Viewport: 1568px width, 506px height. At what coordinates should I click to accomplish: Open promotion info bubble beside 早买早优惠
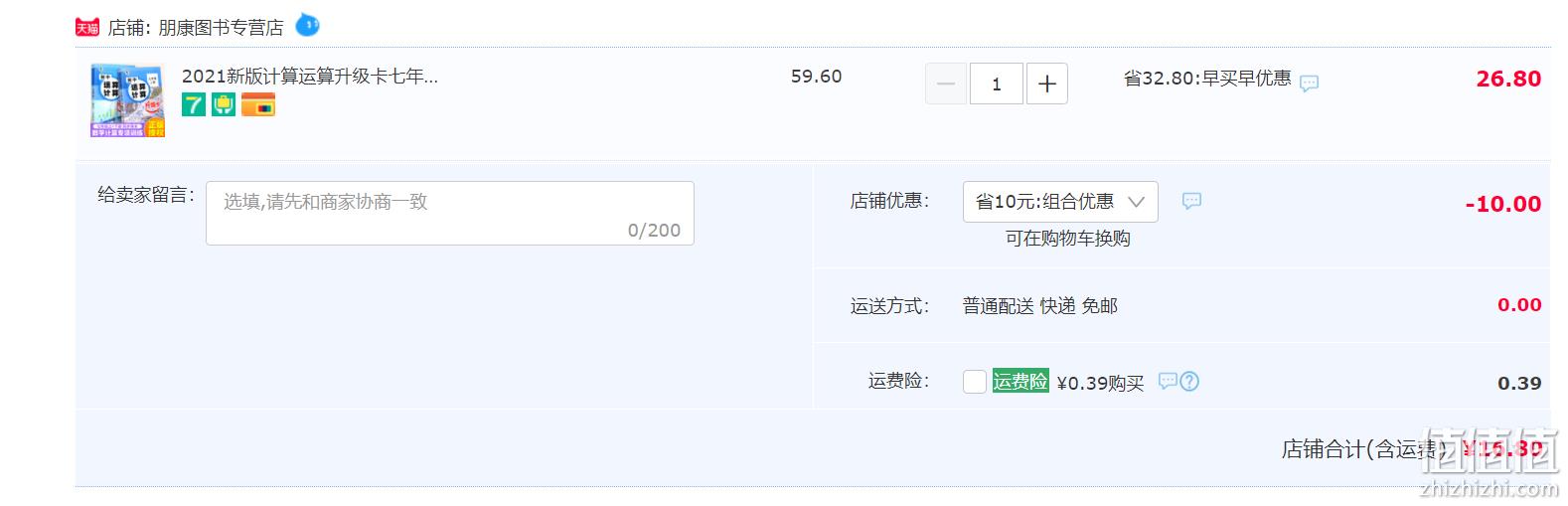pos(1310,83)
